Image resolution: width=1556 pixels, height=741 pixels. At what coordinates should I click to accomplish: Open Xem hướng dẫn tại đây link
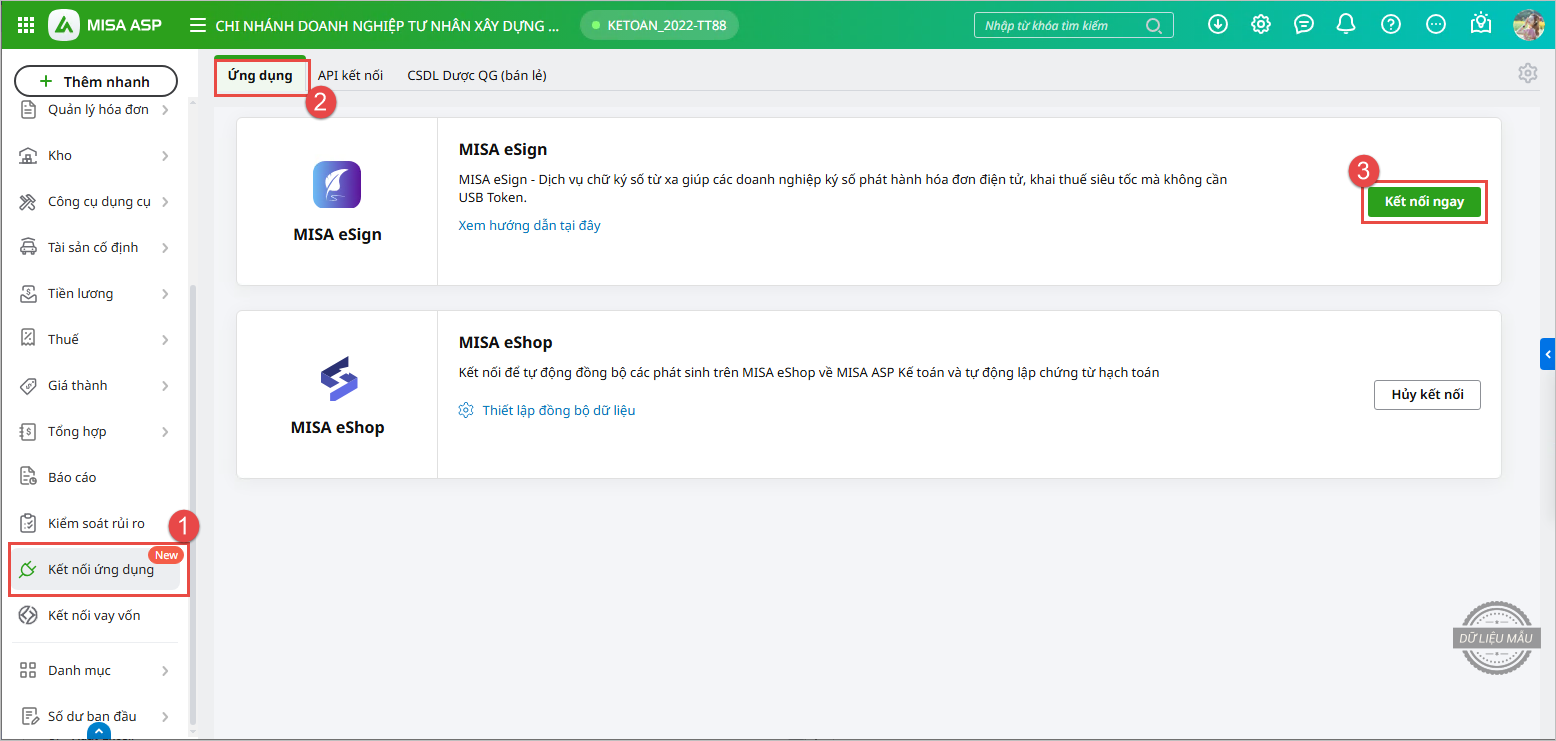(x=529, y=225)
